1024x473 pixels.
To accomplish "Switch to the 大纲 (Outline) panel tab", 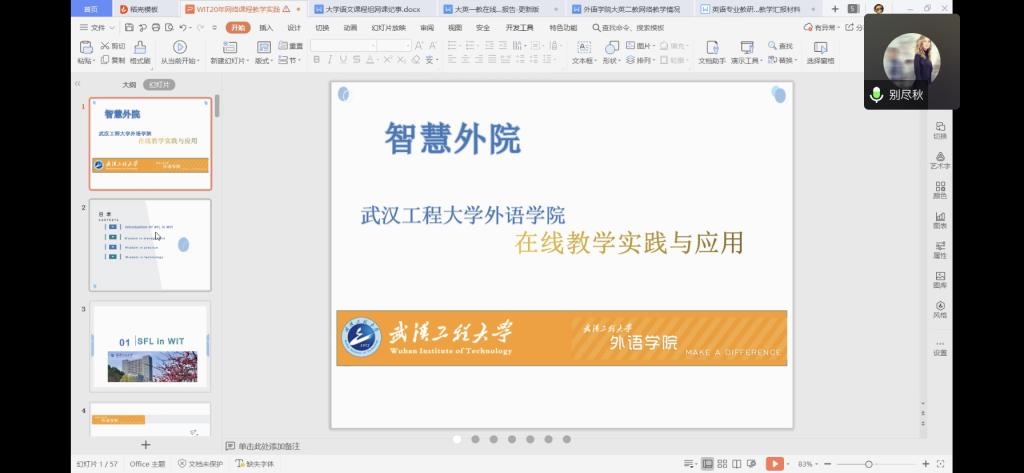I will 129,85.
